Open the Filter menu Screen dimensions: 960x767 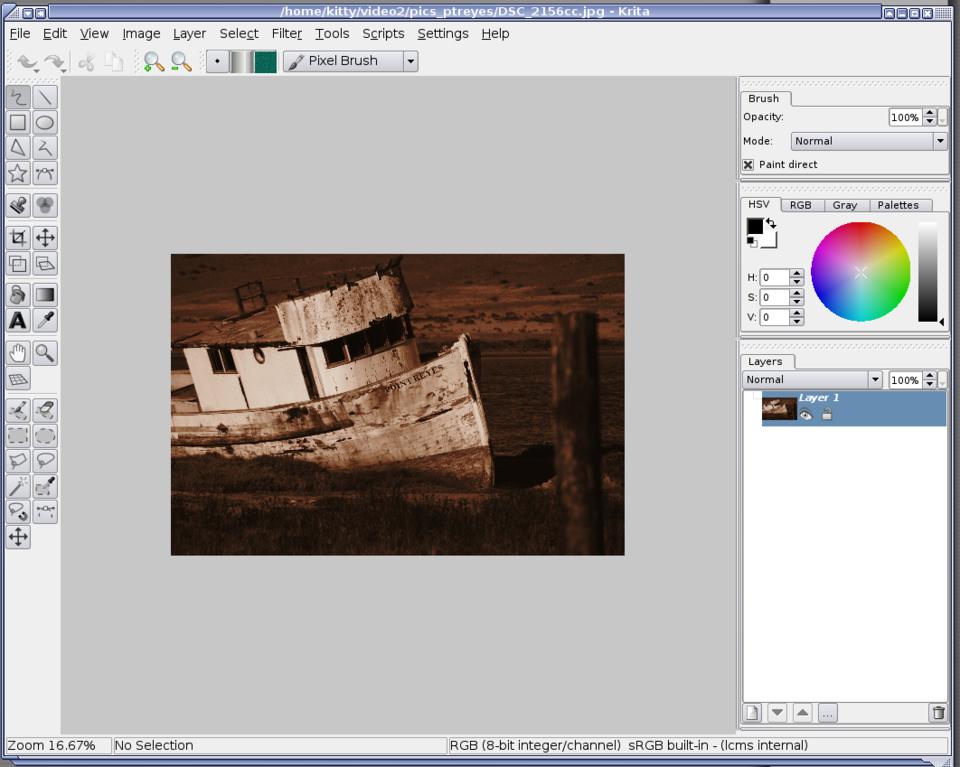tap(286, 33)
